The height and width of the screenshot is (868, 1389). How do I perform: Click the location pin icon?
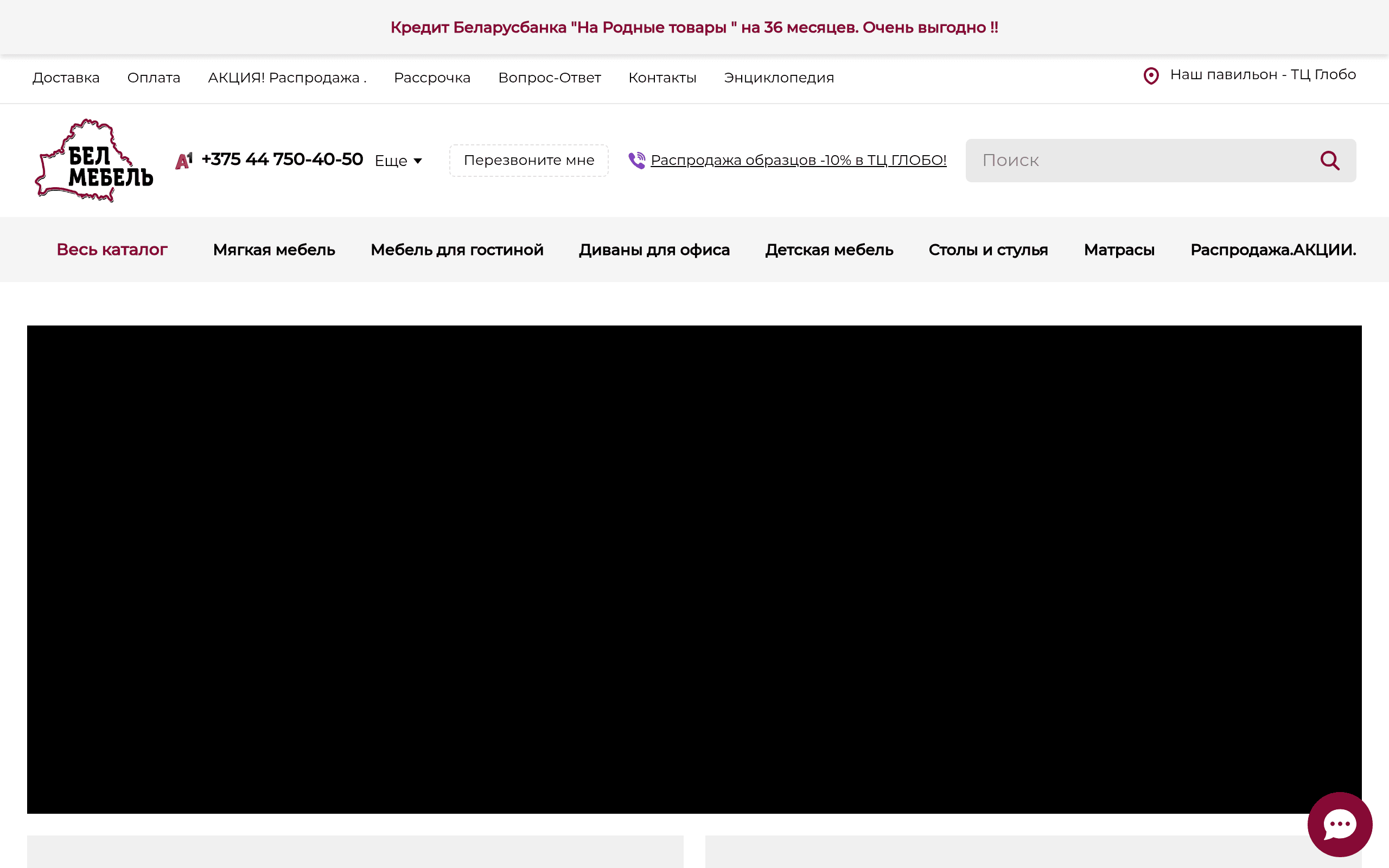[x=1151, y=76]
